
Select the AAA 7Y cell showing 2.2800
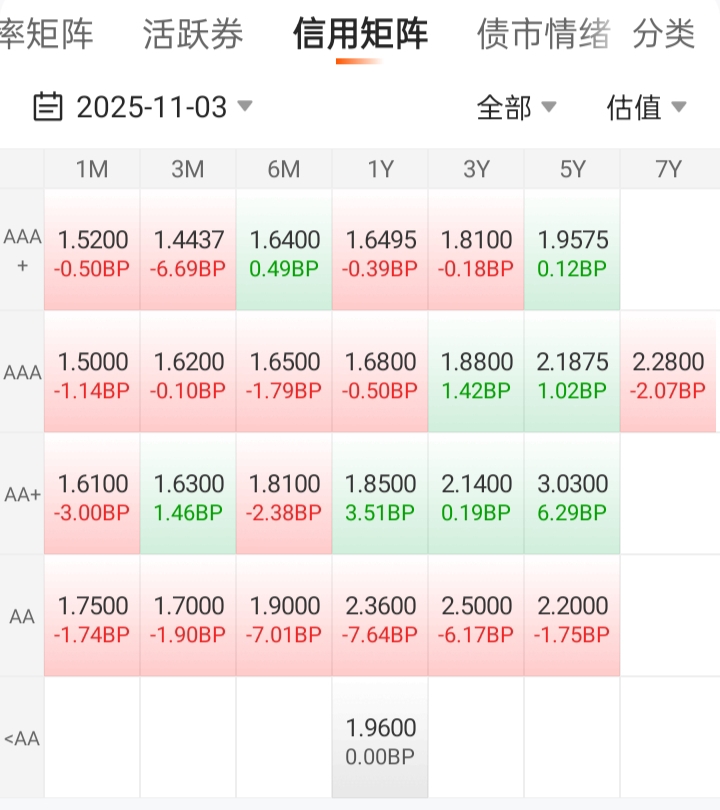point(668,374)
